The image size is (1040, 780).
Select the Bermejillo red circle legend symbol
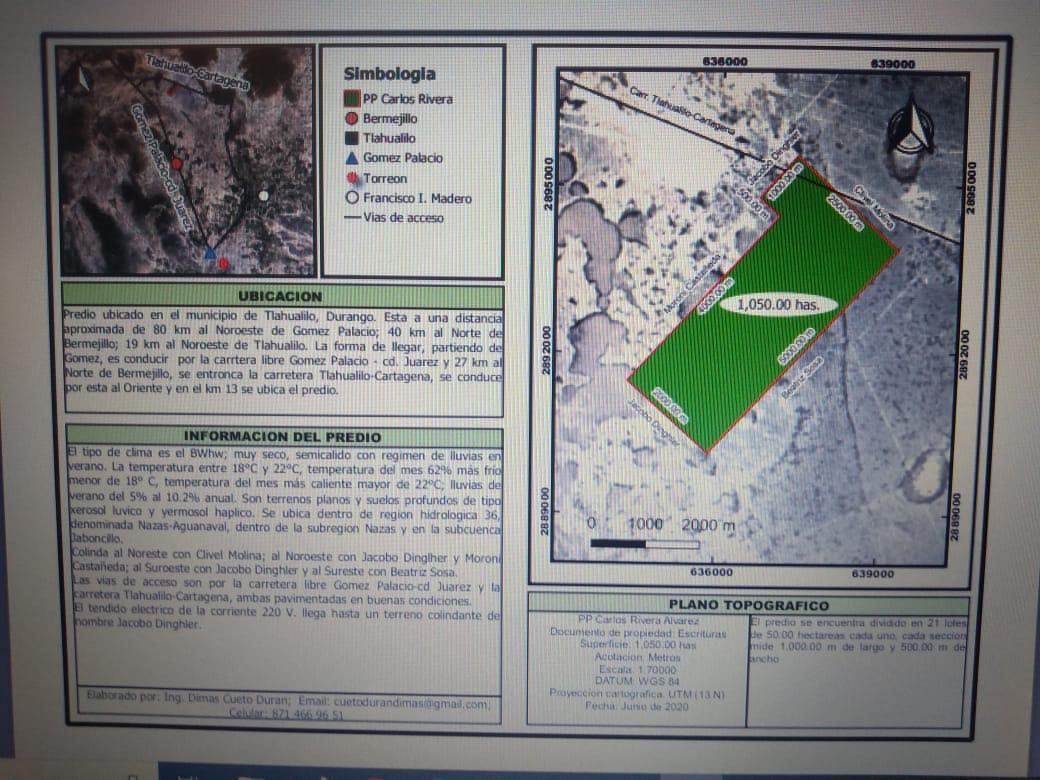[352, 119]
